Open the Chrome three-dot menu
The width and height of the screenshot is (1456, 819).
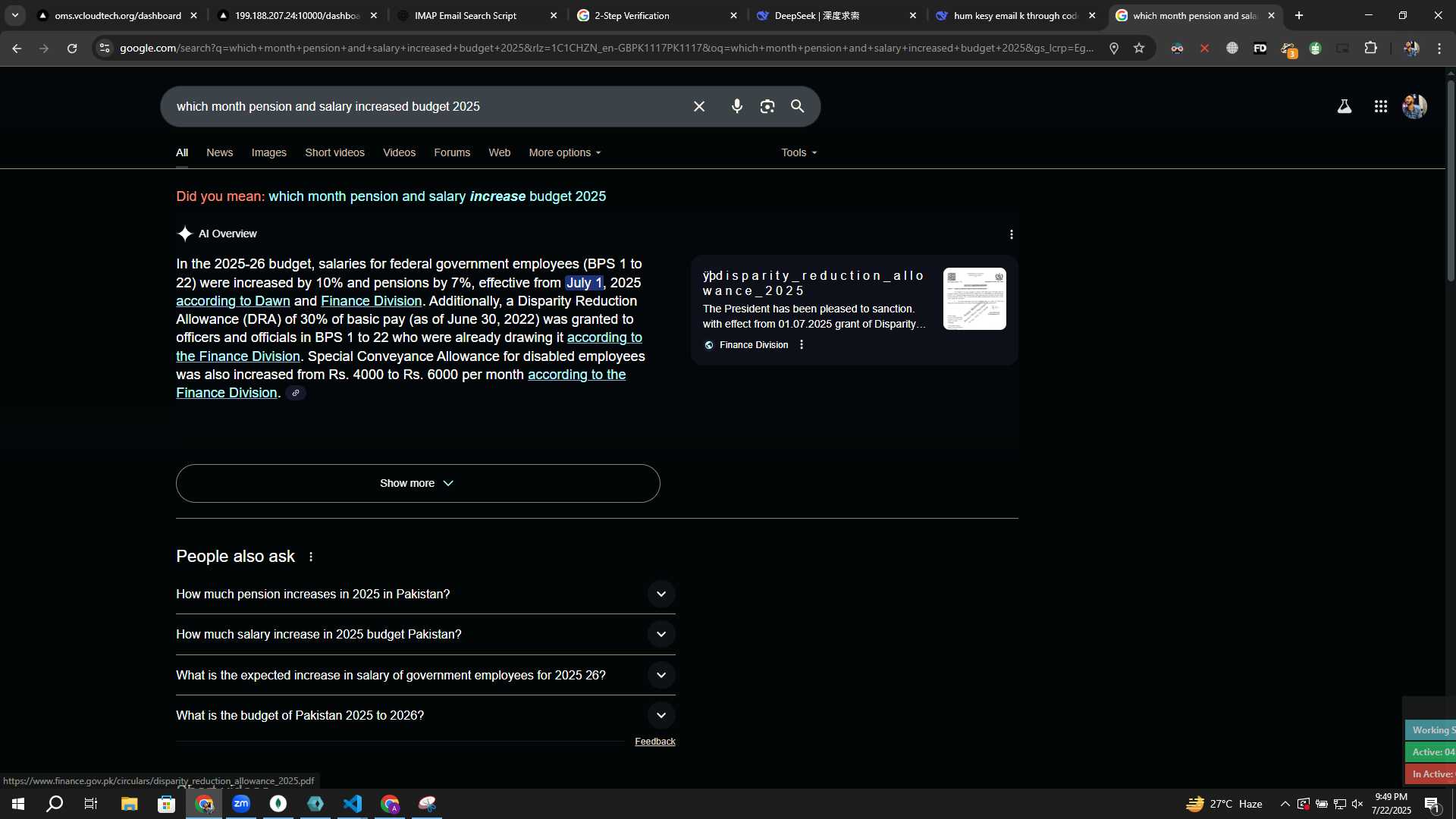point(1439,48)
